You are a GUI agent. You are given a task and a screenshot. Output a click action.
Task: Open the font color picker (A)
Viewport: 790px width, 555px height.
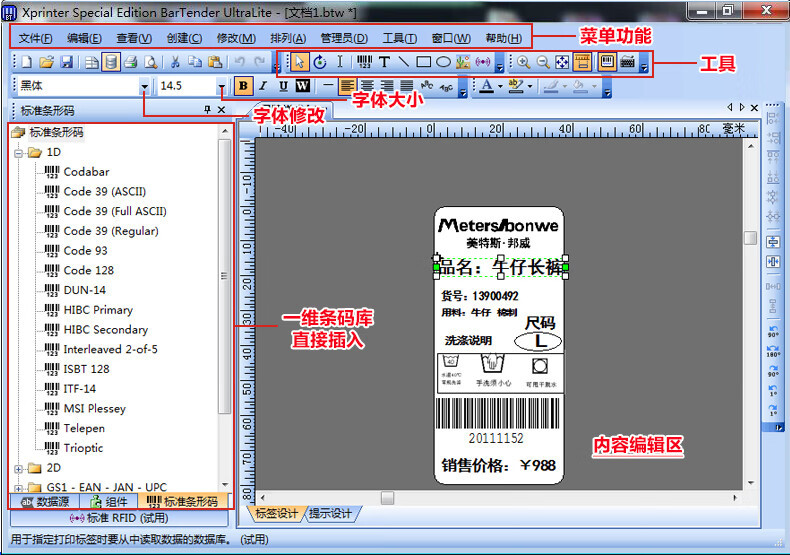tap(486, 86)
